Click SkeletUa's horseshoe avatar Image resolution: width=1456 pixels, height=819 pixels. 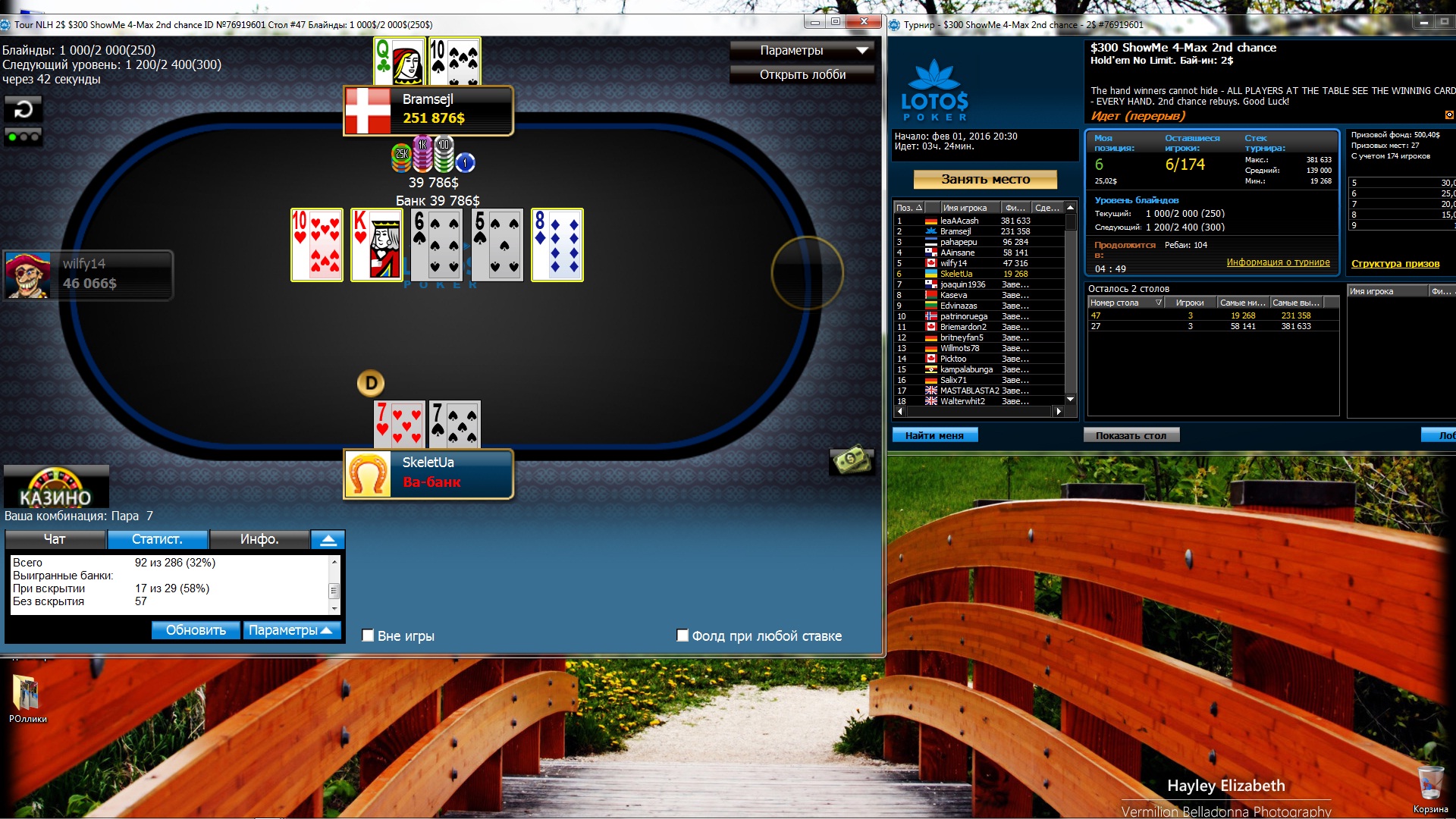368,474
